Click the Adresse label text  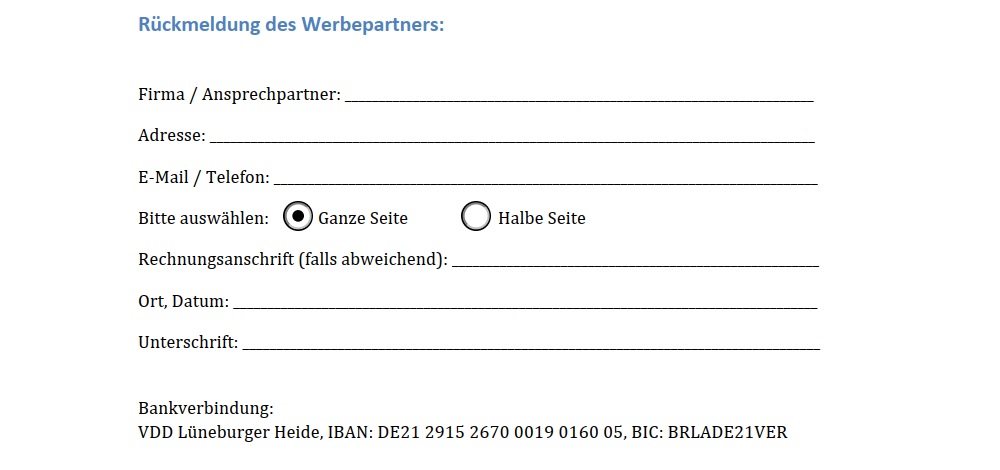point(171,136)
